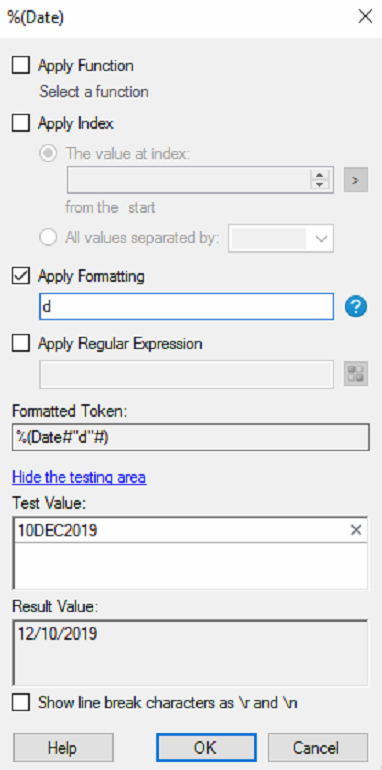Select The value at index radio button
Image resolution: width=382 pixels, height=770 pixels.
click(48, 154)
